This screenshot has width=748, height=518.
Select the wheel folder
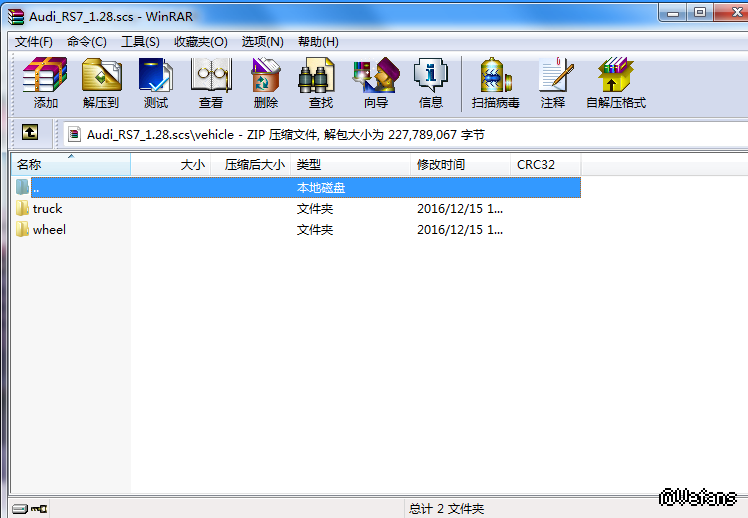[x=48, y=230]
